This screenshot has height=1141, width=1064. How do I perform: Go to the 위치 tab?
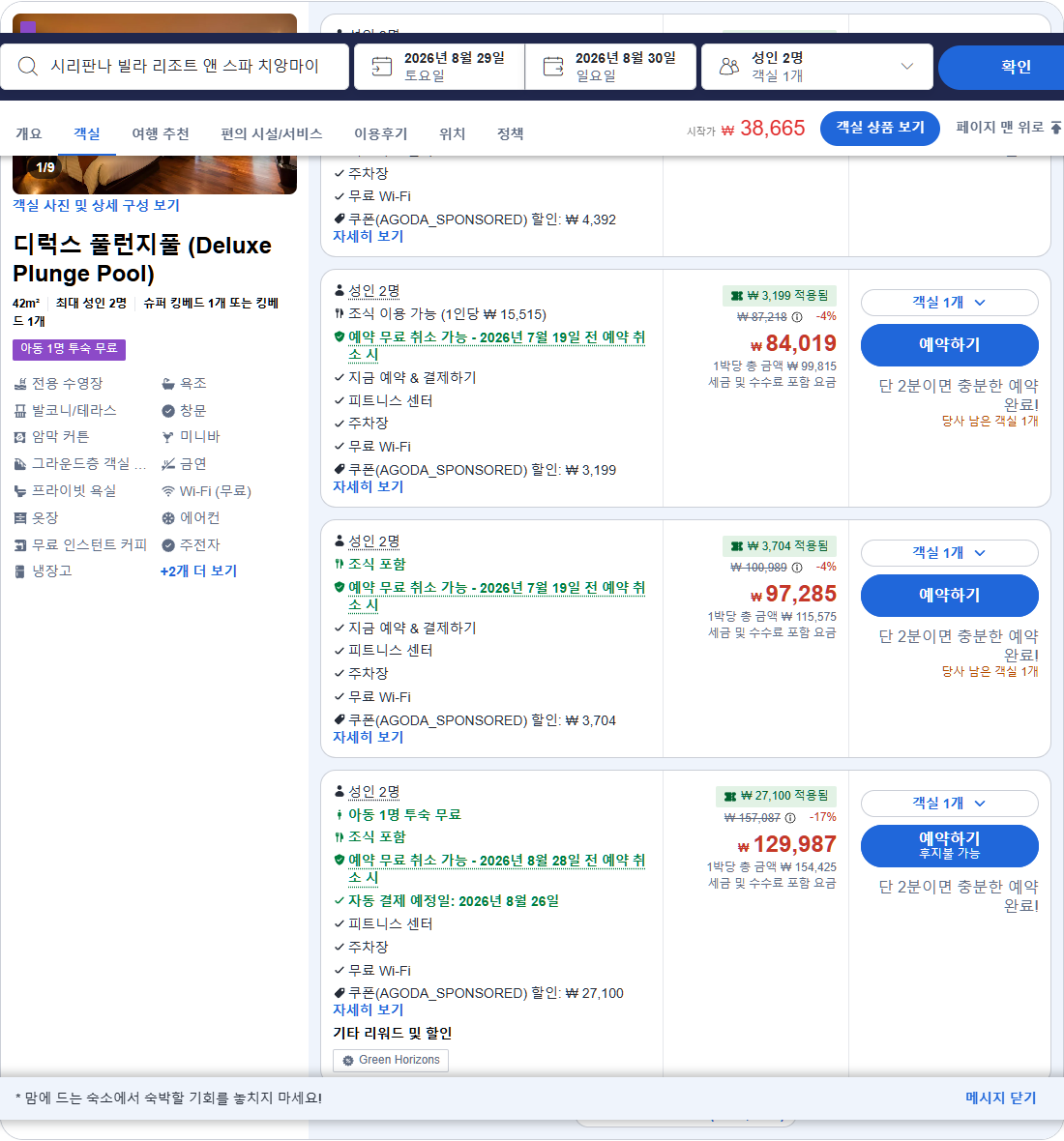click(452, 133)
